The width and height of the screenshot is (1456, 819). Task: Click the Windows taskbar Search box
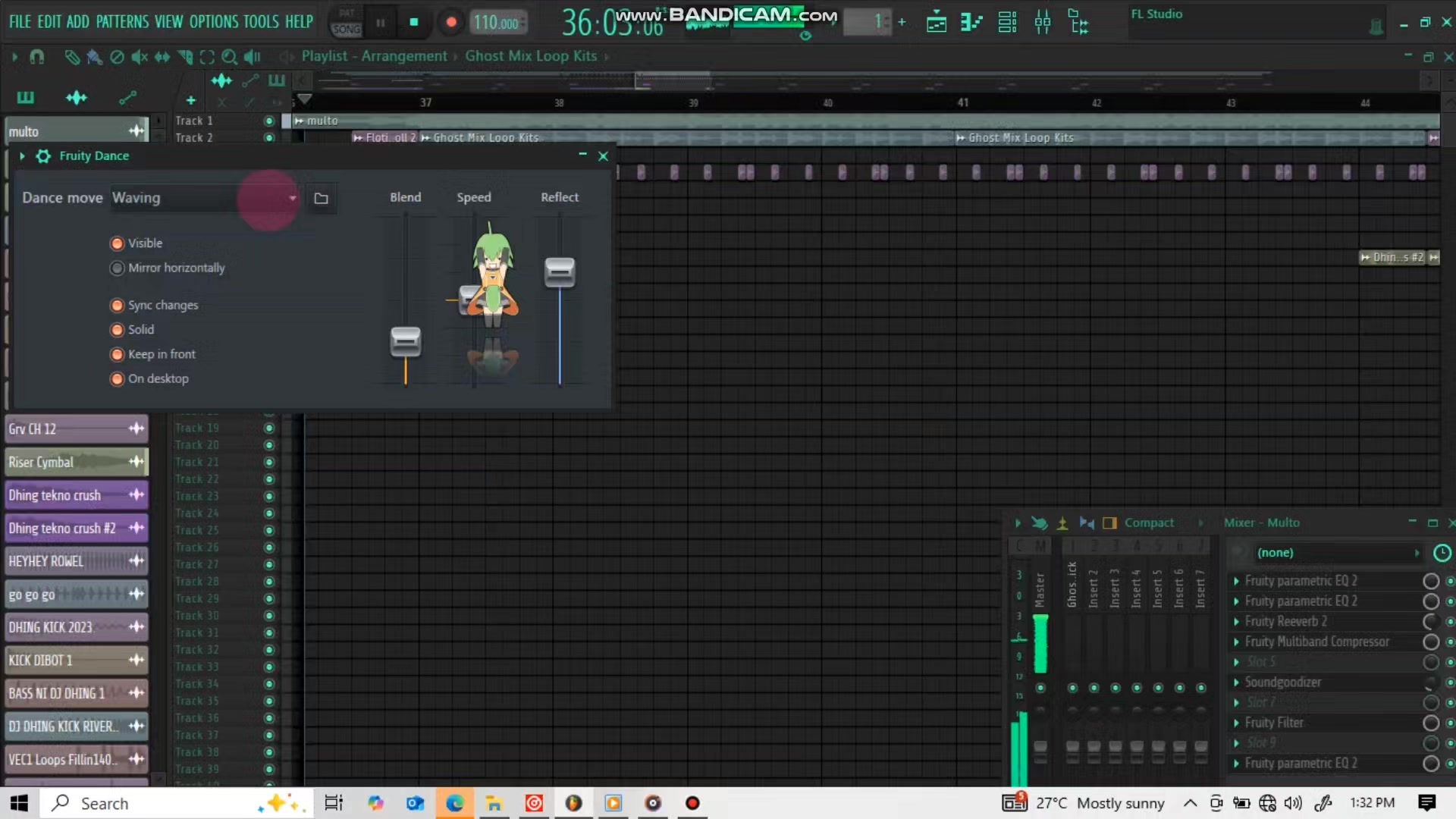[177, 803]
